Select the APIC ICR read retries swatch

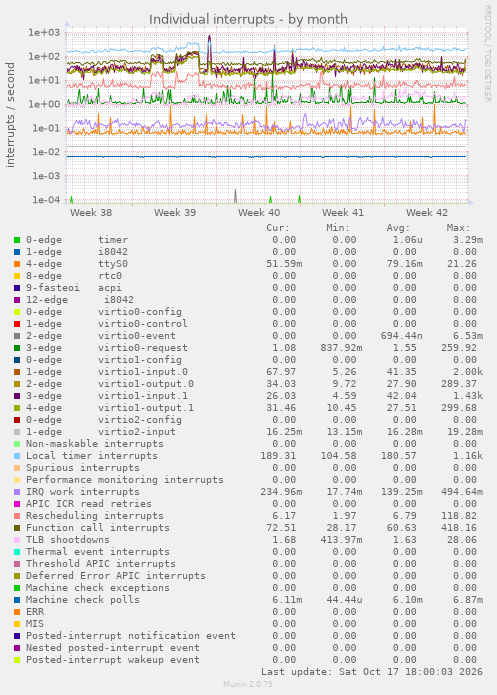click(17, 504)
